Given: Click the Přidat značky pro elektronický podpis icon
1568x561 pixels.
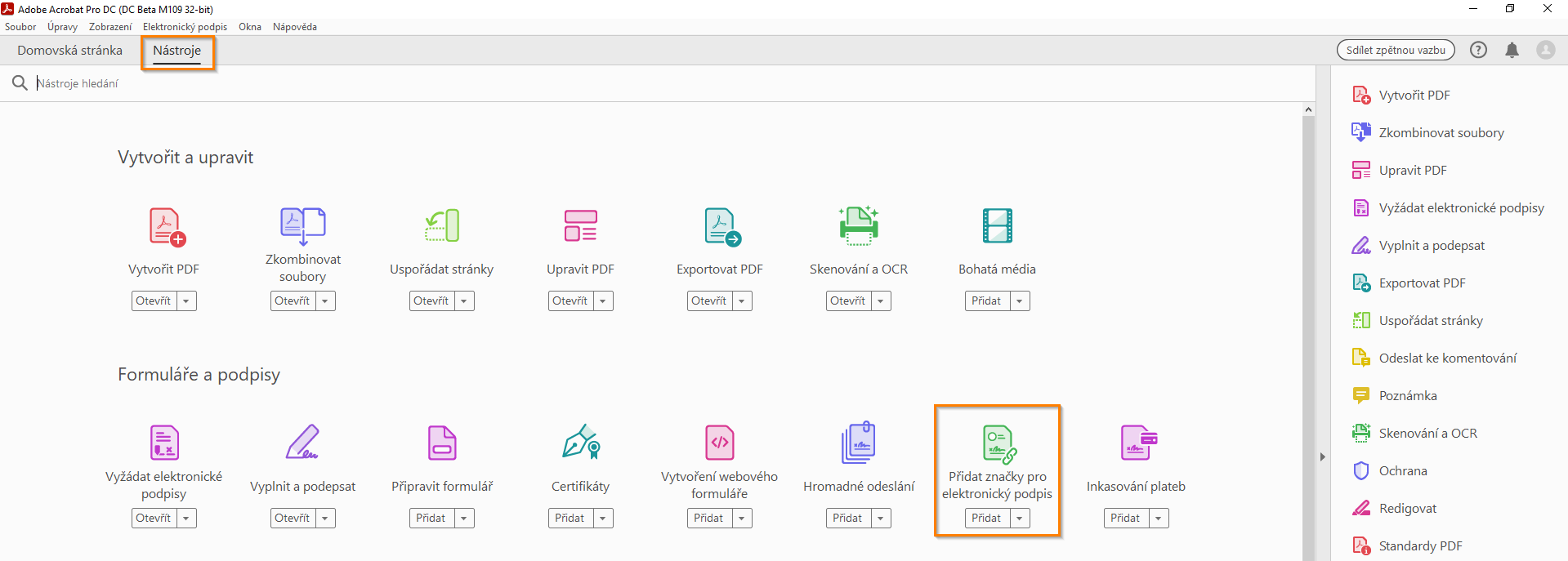Looking at the screenshot, I should [x=999, y=444].
